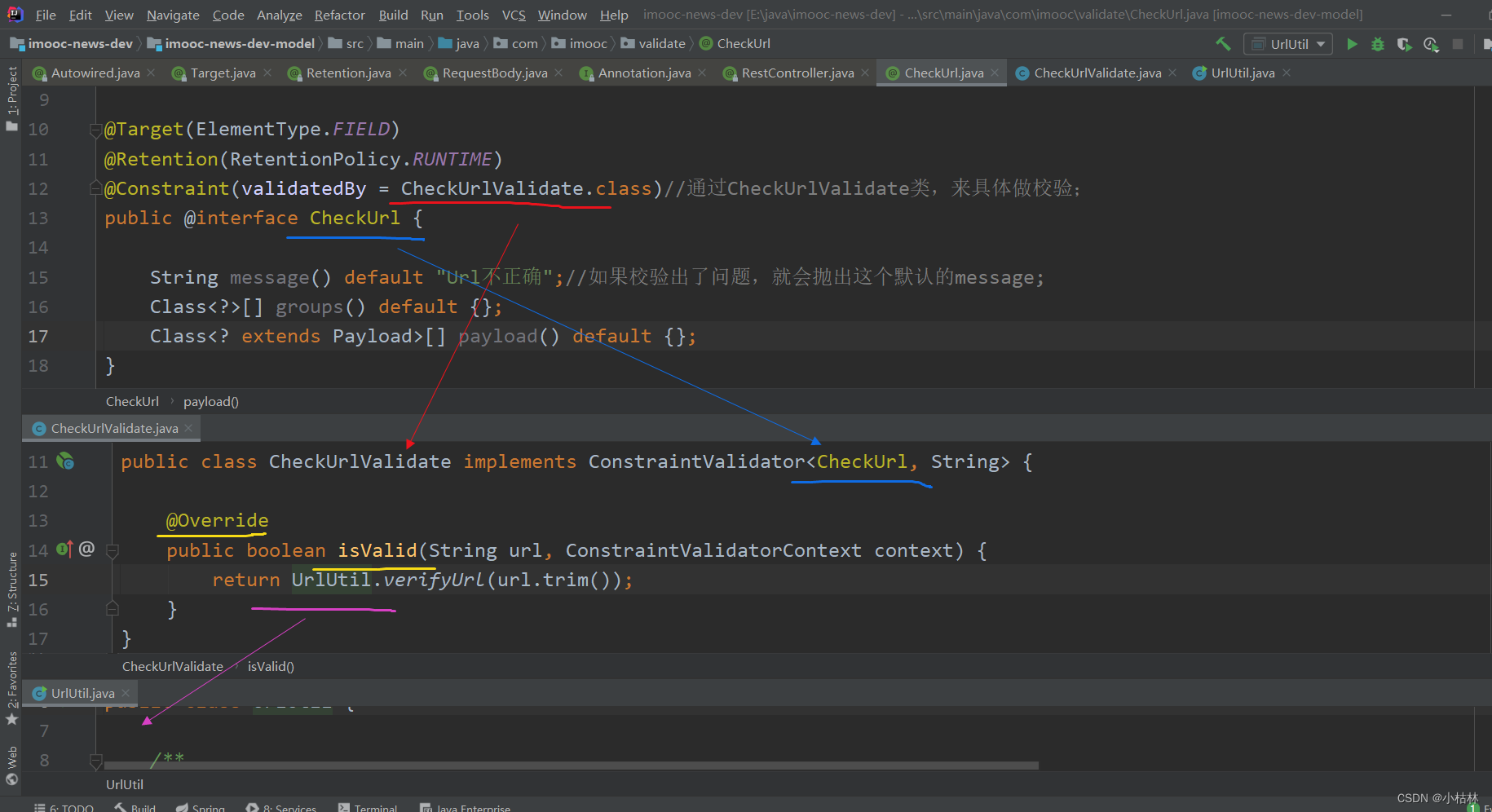Expand the fold arrow at line 8 in UrlUtil.java
Screen dimensions: 1492x812
pyautogui.click(x=95, y=760)
